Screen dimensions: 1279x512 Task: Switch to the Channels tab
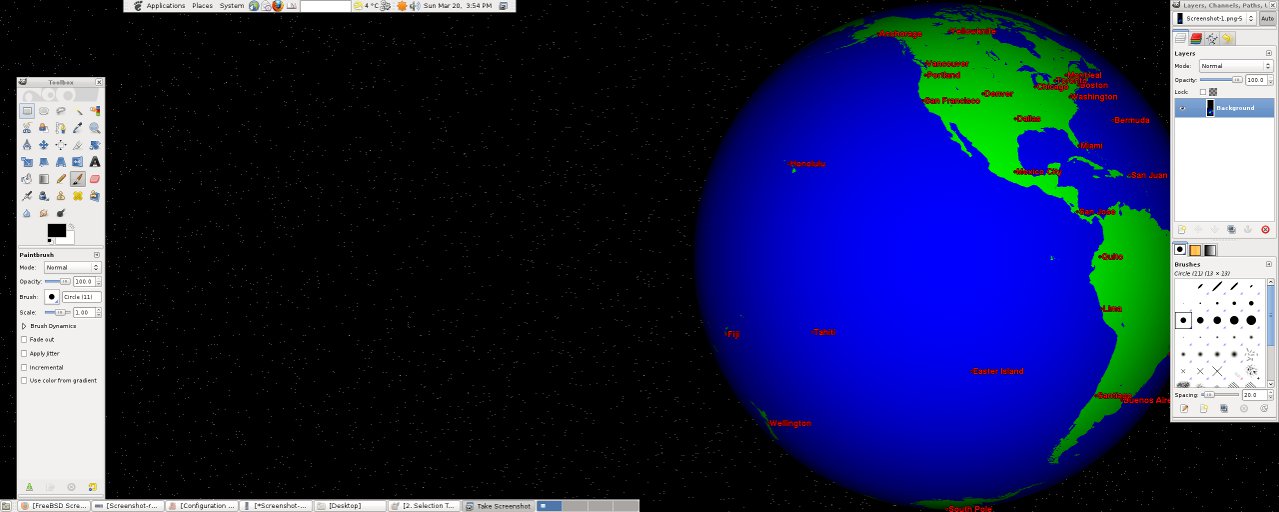pyautogui.click(x=1196, y=38)
